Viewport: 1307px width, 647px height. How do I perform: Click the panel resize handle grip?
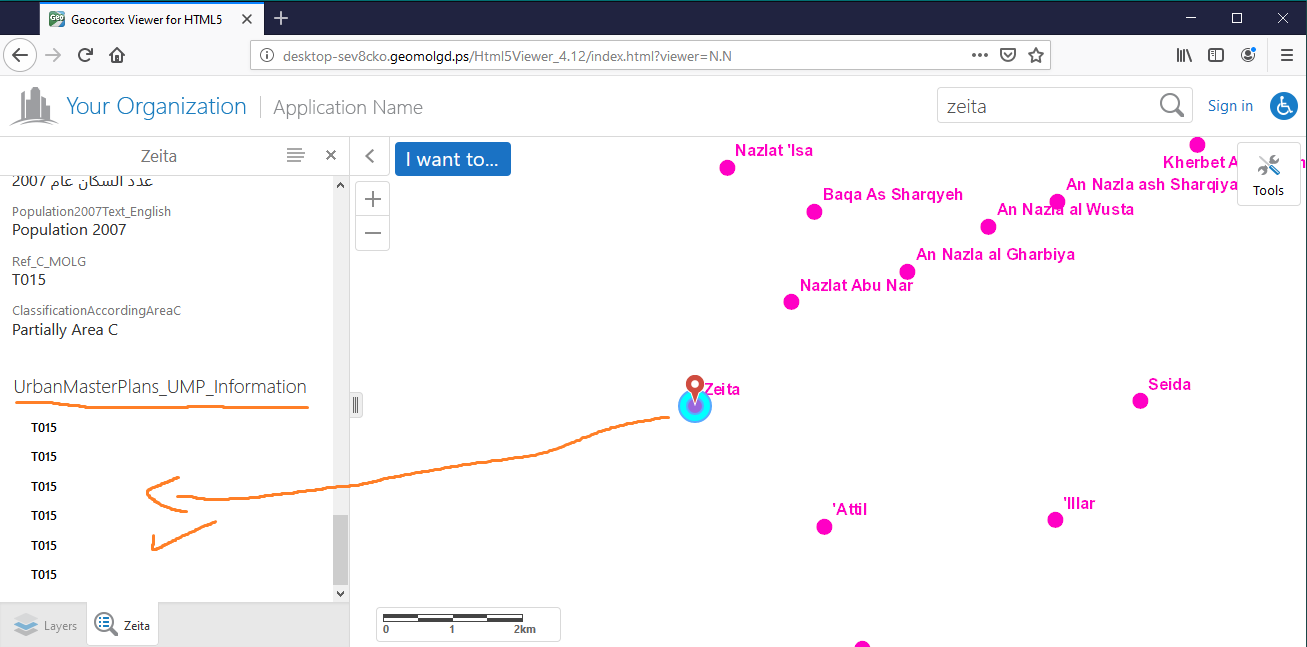[357, 405]
